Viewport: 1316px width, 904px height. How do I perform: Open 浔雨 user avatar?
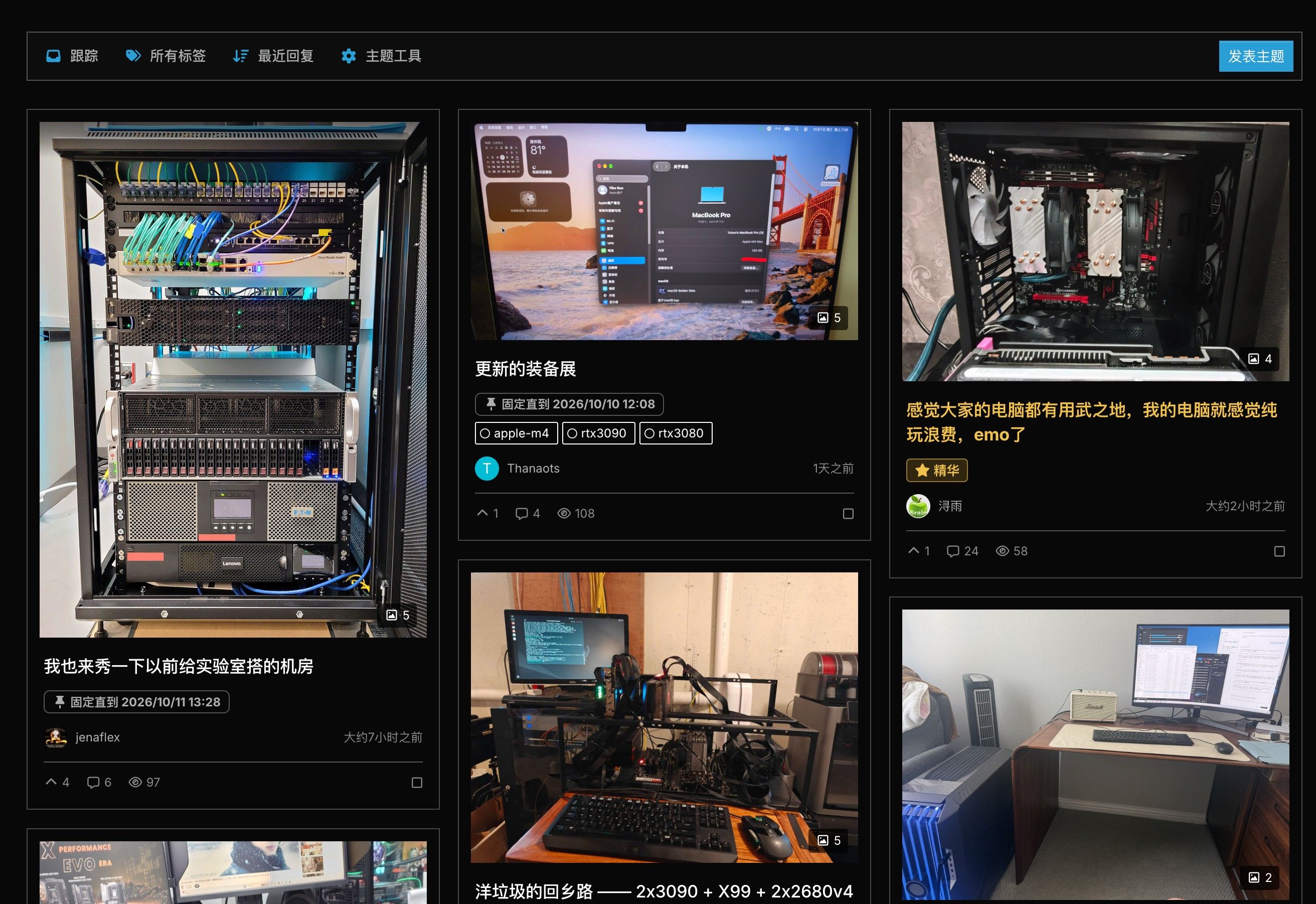click(918, 506)
